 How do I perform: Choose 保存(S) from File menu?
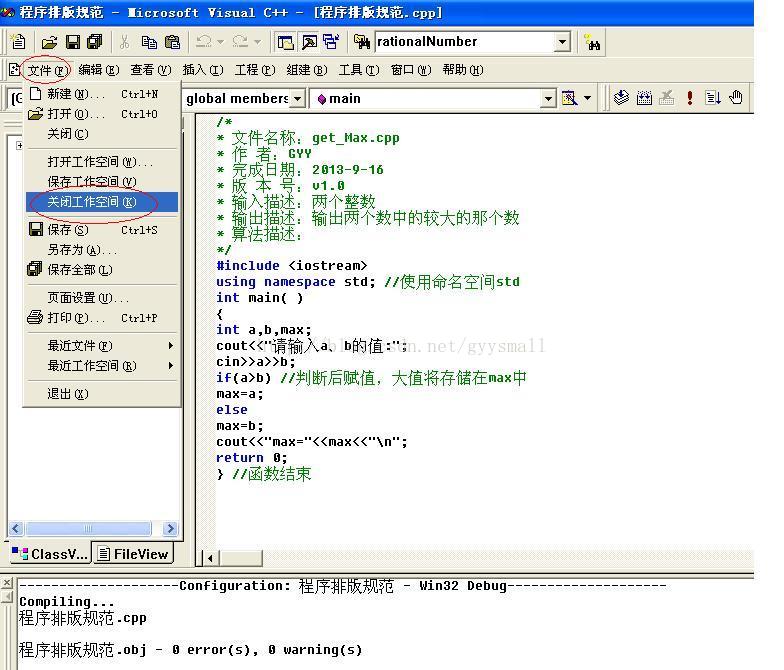(102, 230)
